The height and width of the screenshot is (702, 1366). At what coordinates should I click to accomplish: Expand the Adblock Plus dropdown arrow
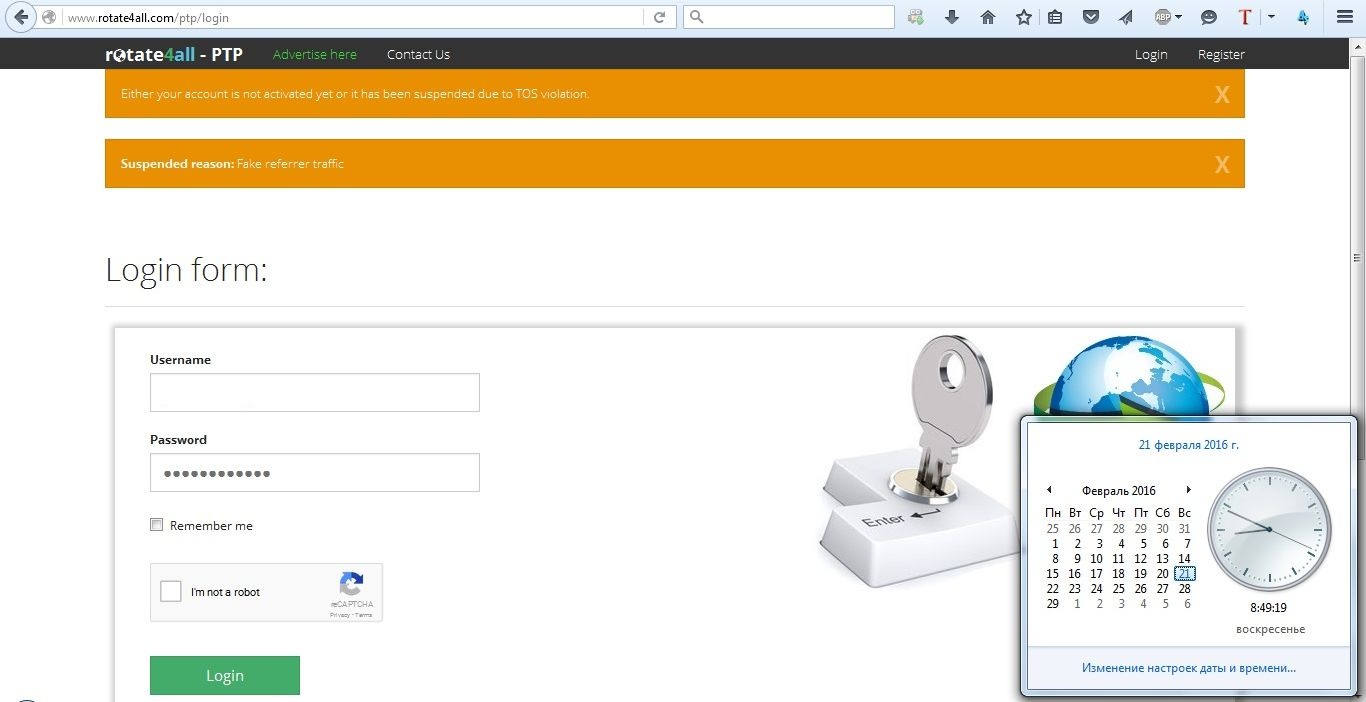[x=1179, y=17]
